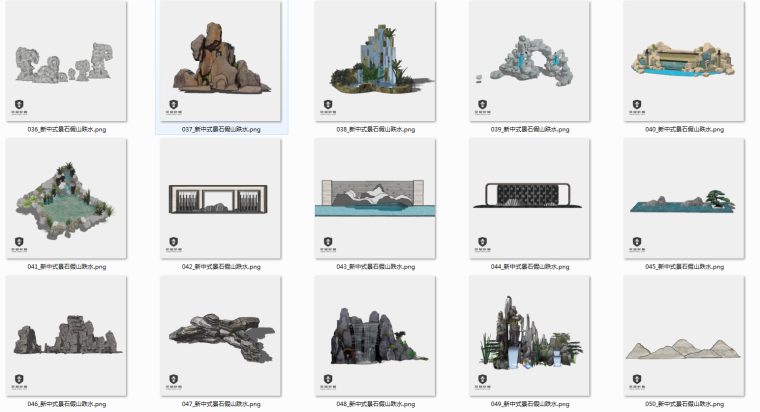Click the 048_新中式景石假山跌水.png file name
Viewport: 760px width, 412px height.
pos(375,404)
